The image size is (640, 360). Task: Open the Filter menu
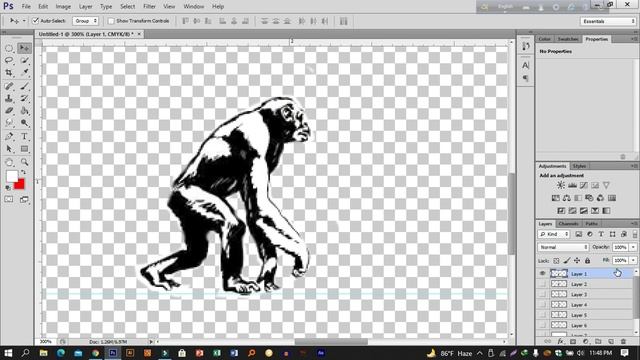tap(149, 7)
